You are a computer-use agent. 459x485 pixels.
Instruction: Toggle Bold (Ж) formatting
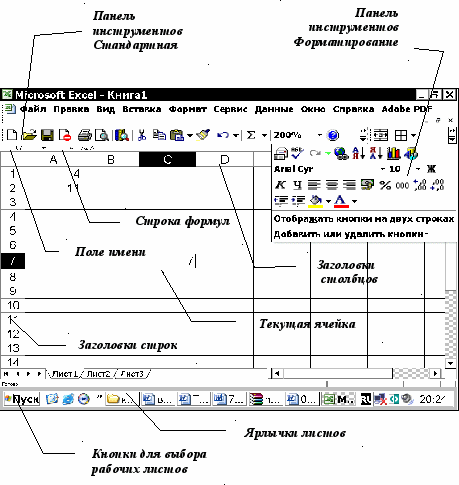pyautogui.click(x=431, y=169)
